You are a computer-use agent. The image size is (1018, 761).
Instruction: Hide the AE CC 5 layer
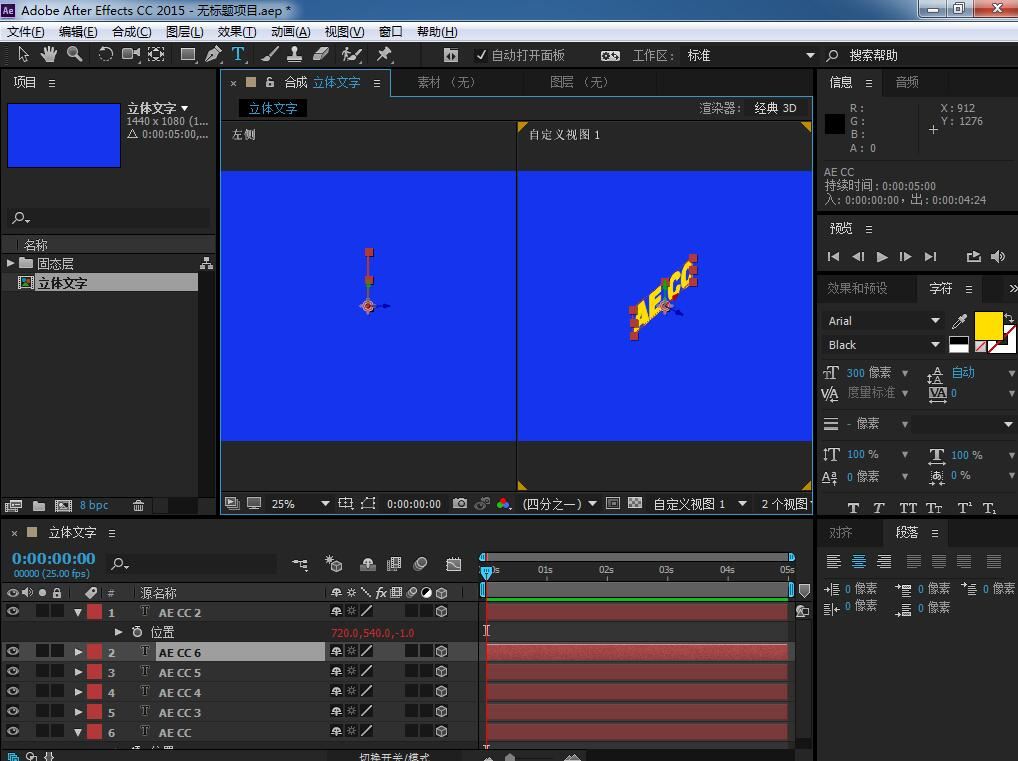12,671
